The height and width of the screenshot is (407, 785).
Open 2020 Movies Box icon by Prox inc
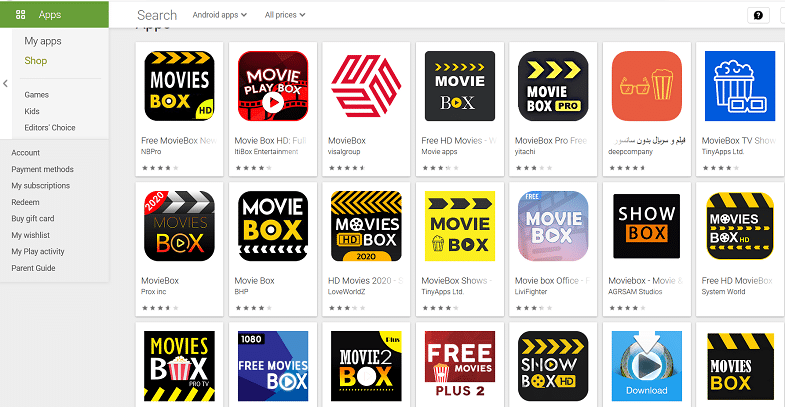(x=179, y=226)
